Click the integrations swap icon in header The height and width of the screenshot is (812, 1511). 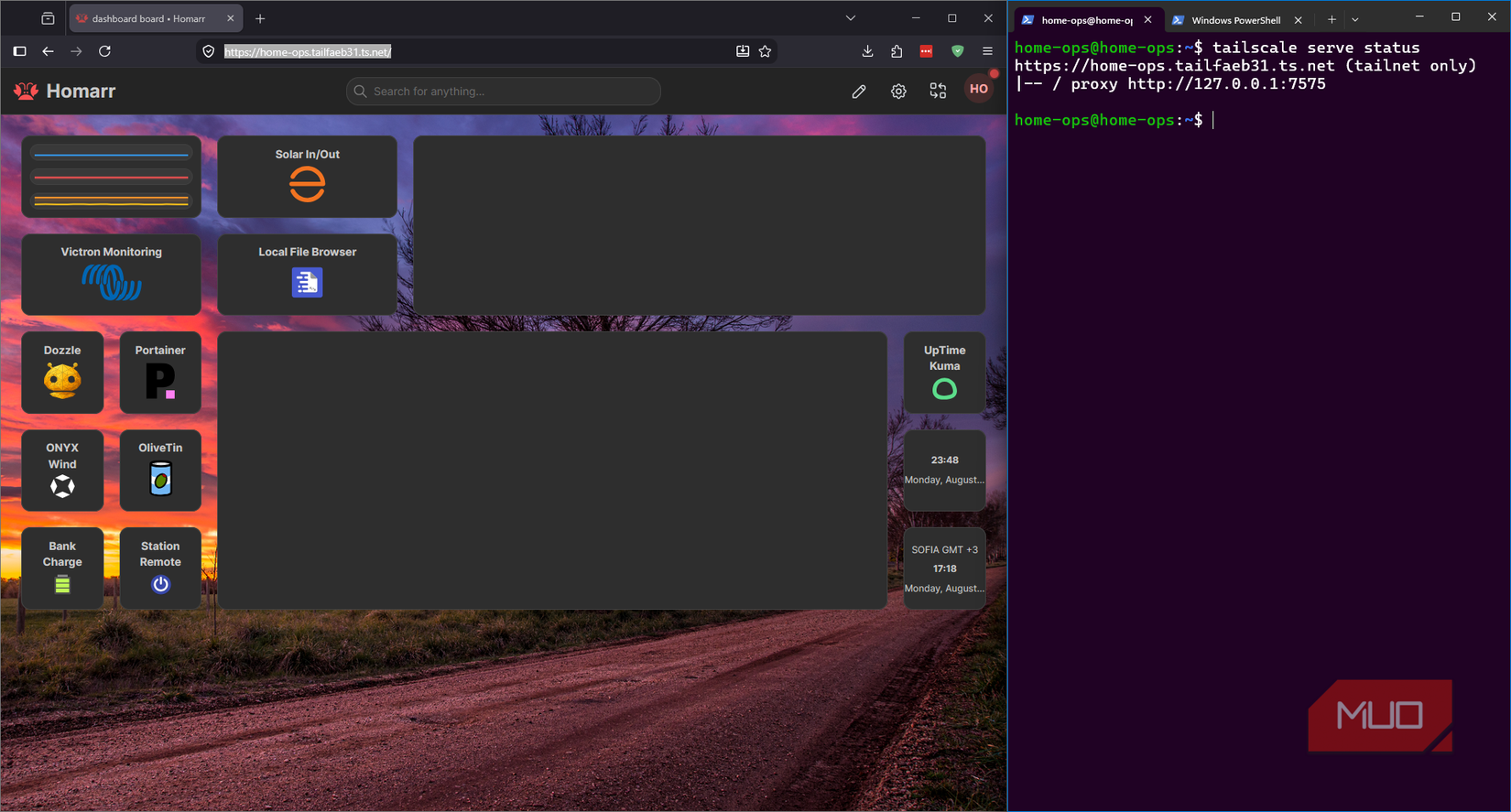938,91
